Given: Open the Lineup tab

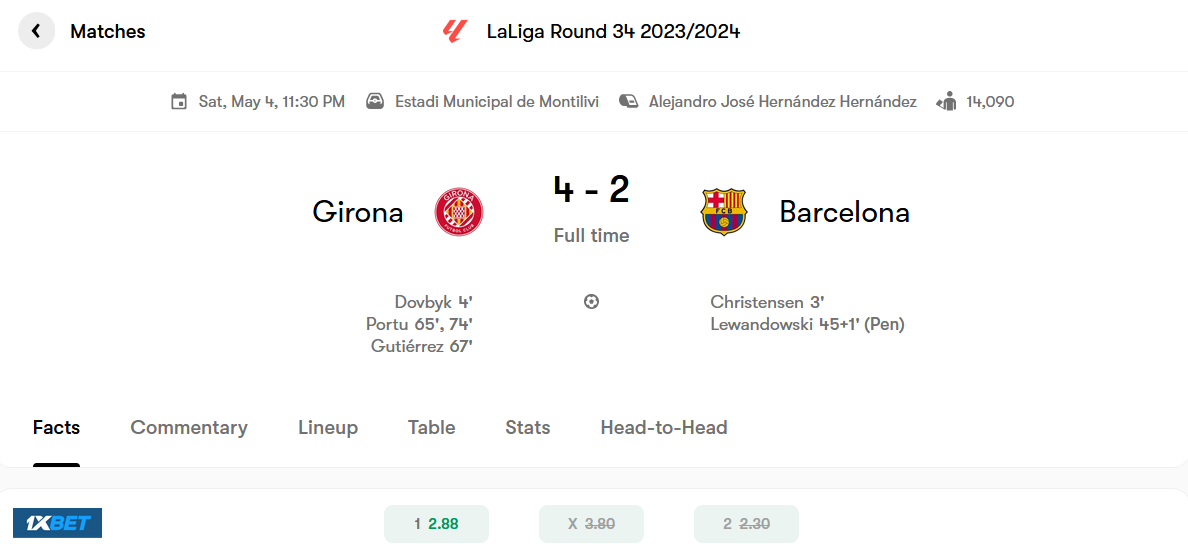Looking at the screenshot, I should click(328, 427).
